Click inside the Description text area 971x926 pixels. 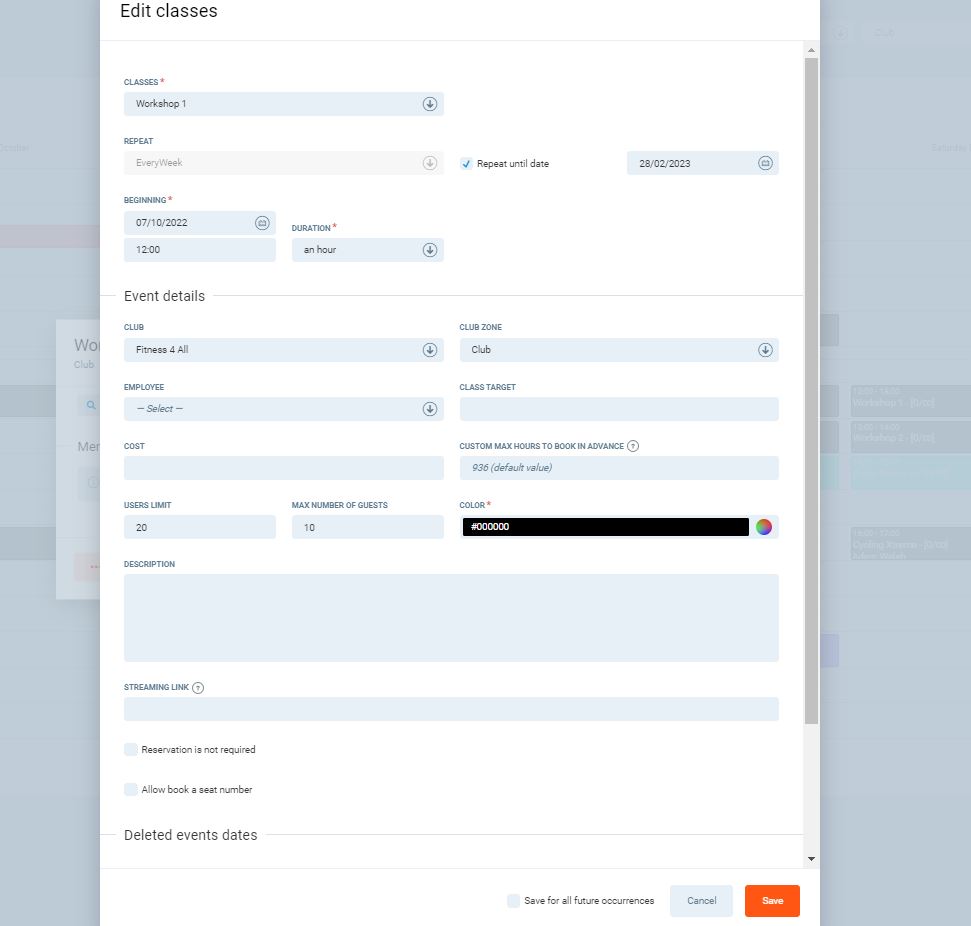click(451, 617)
